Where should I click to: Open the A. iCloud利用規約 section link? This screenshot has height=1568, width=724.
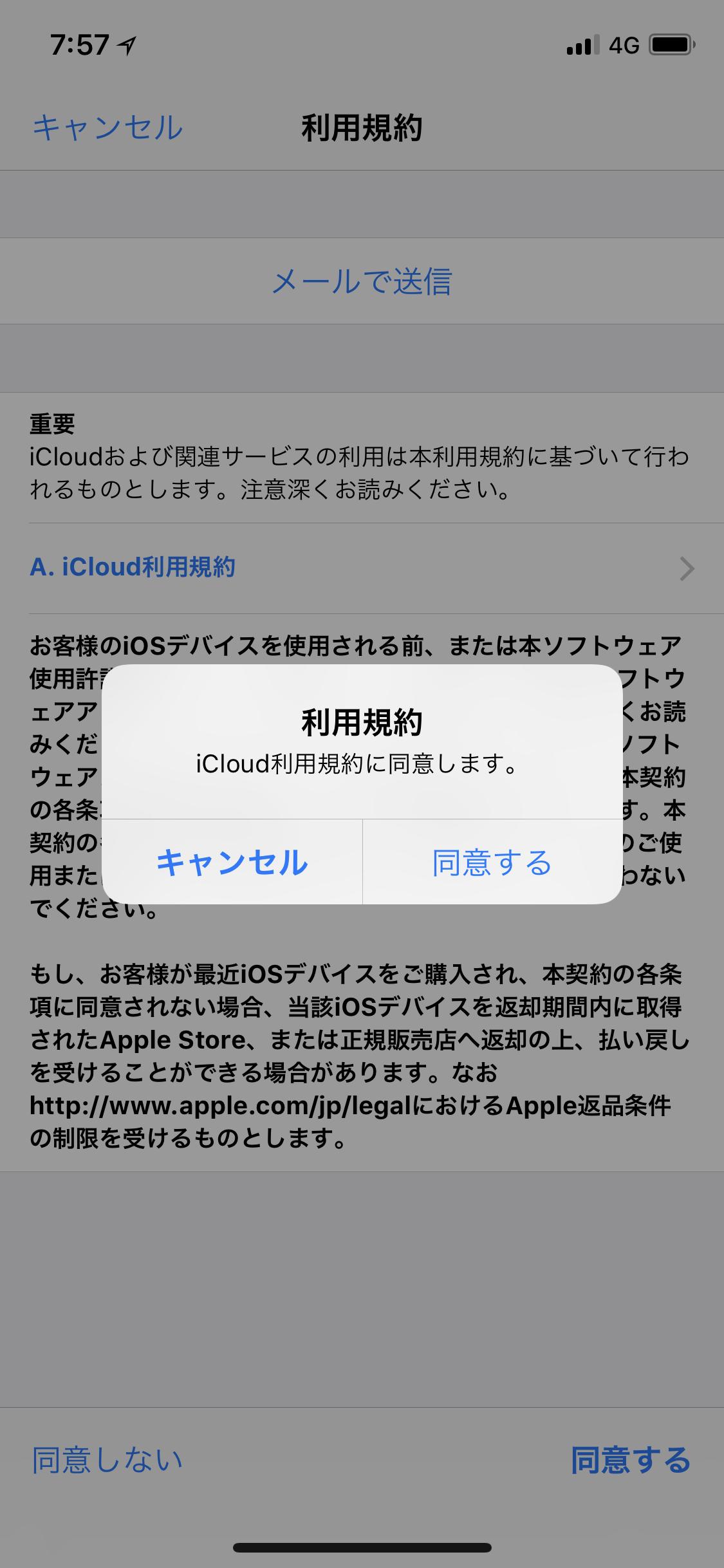[x=133, y=567]
